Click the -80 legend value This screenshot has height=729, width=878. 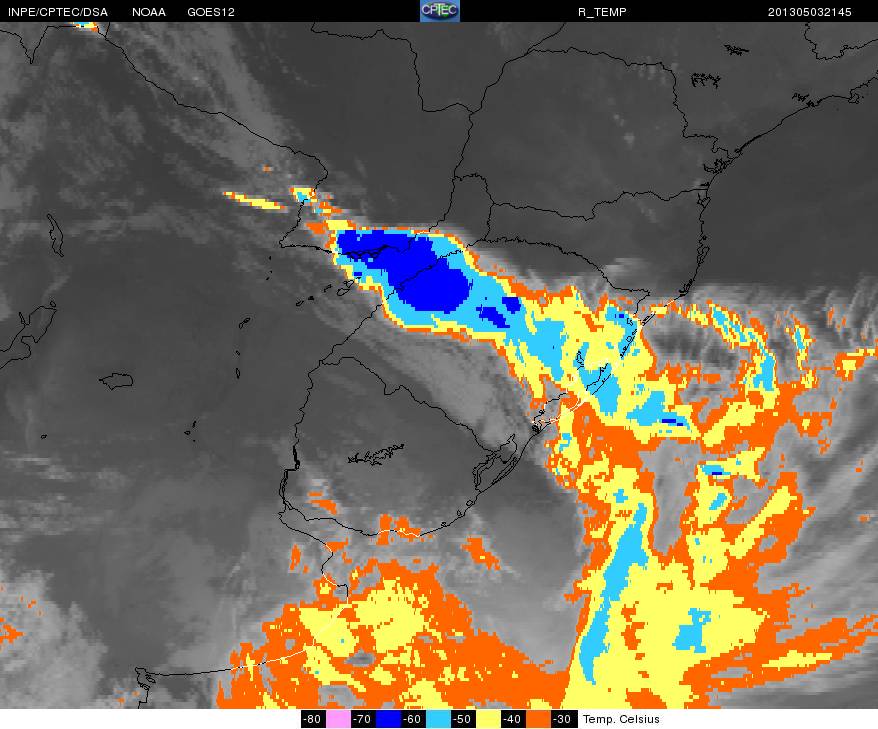tap(313, 719)
